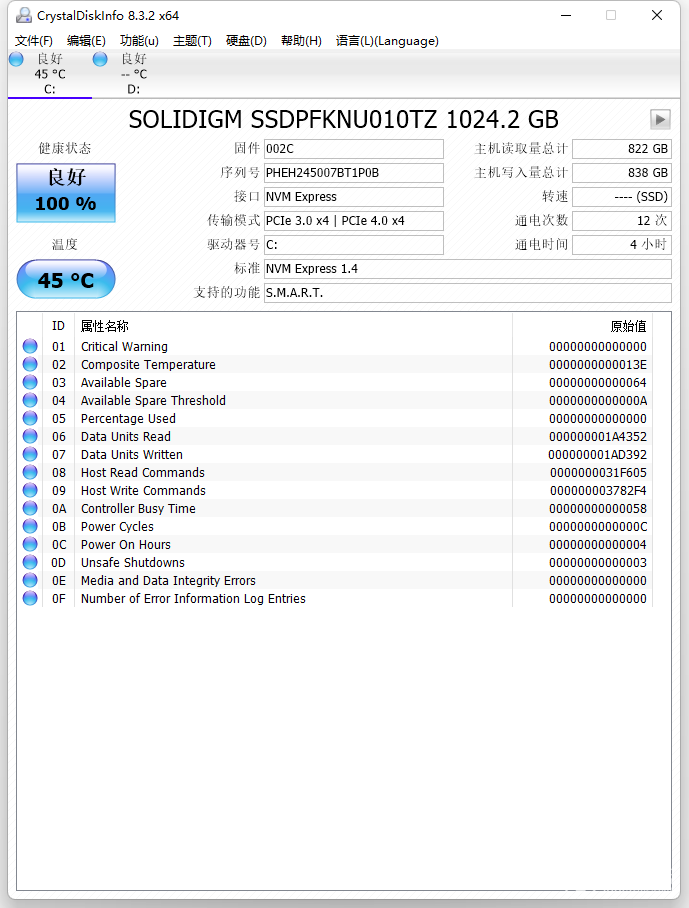Select the Data Units Written attribute name

(x=132, y=454)
